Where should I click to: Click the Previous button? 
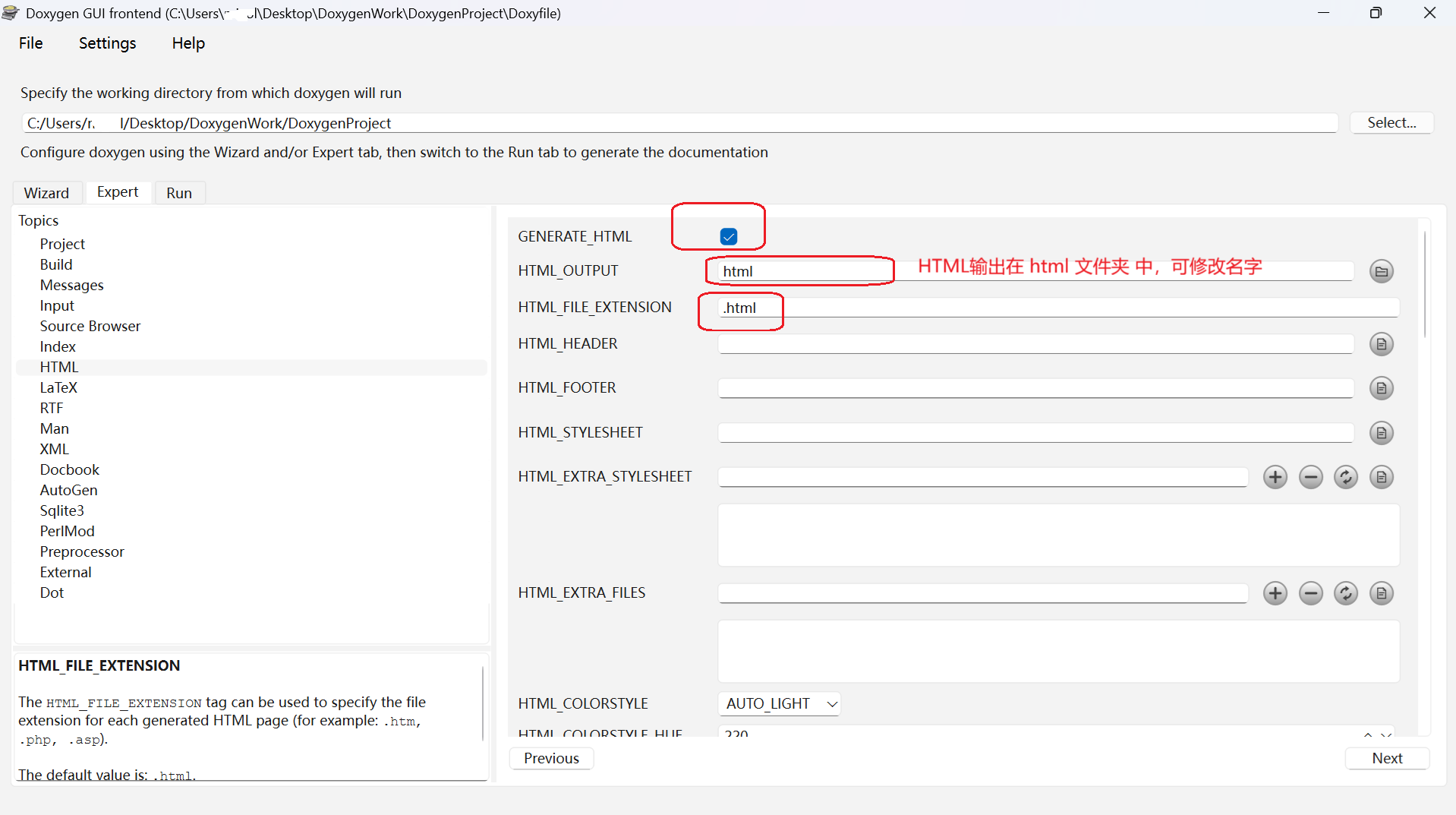click(551, 758)
